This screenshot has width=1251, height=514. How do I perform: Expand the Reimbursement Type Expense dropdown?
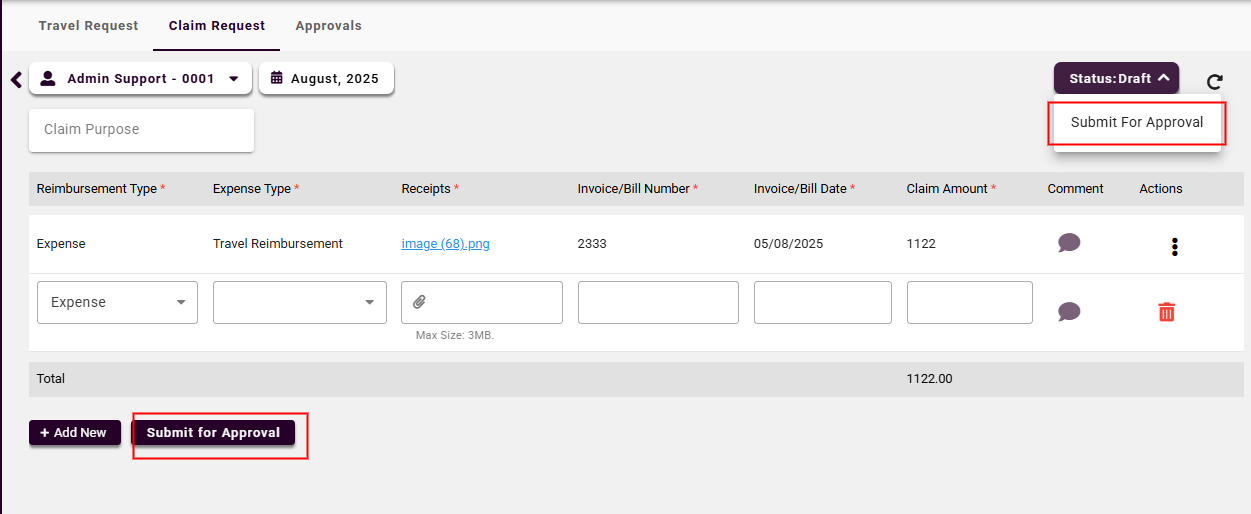(x=117, y=302)
